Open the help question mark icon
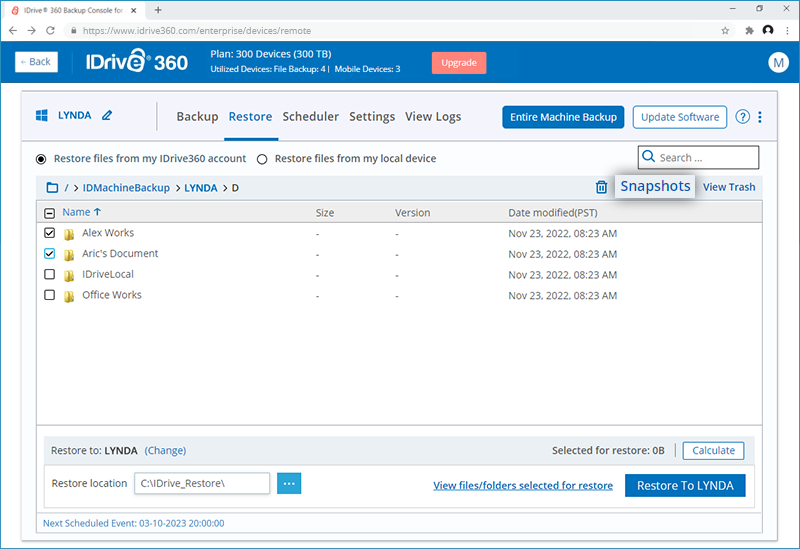 tap(742, 117)
